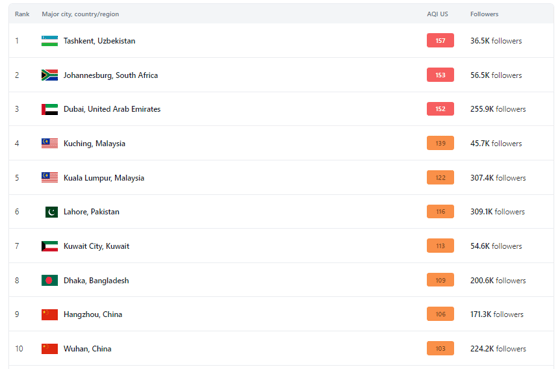Image resolution: width=560 pixels, height=369 pixels.
Task: Click the China flag beside Hangzhou
Action: tap(50, 314)
